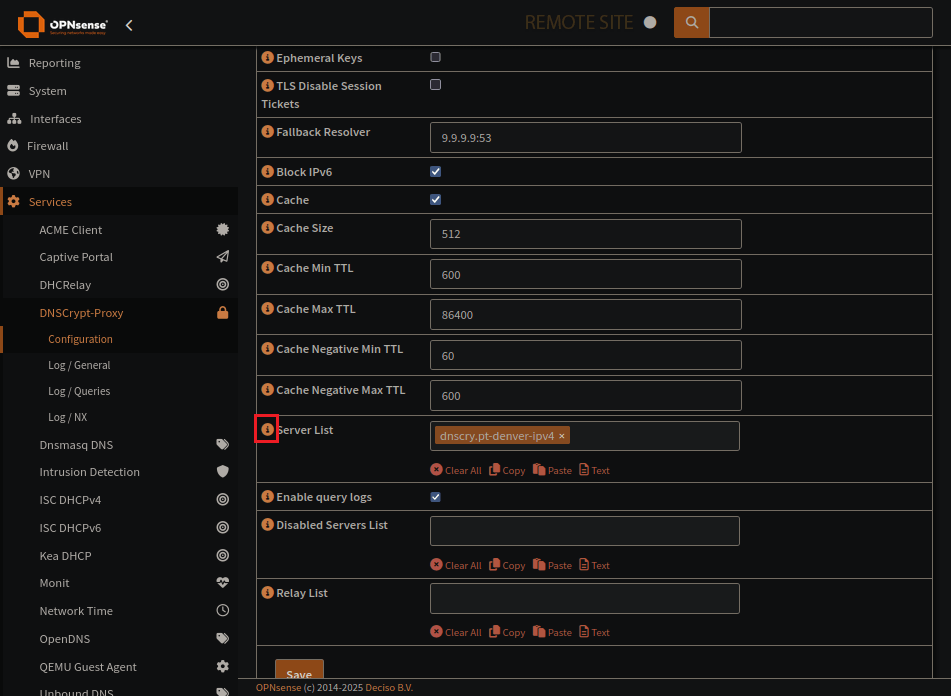Viewport: 951px width, 696px height.
Task: Expand Intrusion Detection service
Action: click(x=89, y=472)
